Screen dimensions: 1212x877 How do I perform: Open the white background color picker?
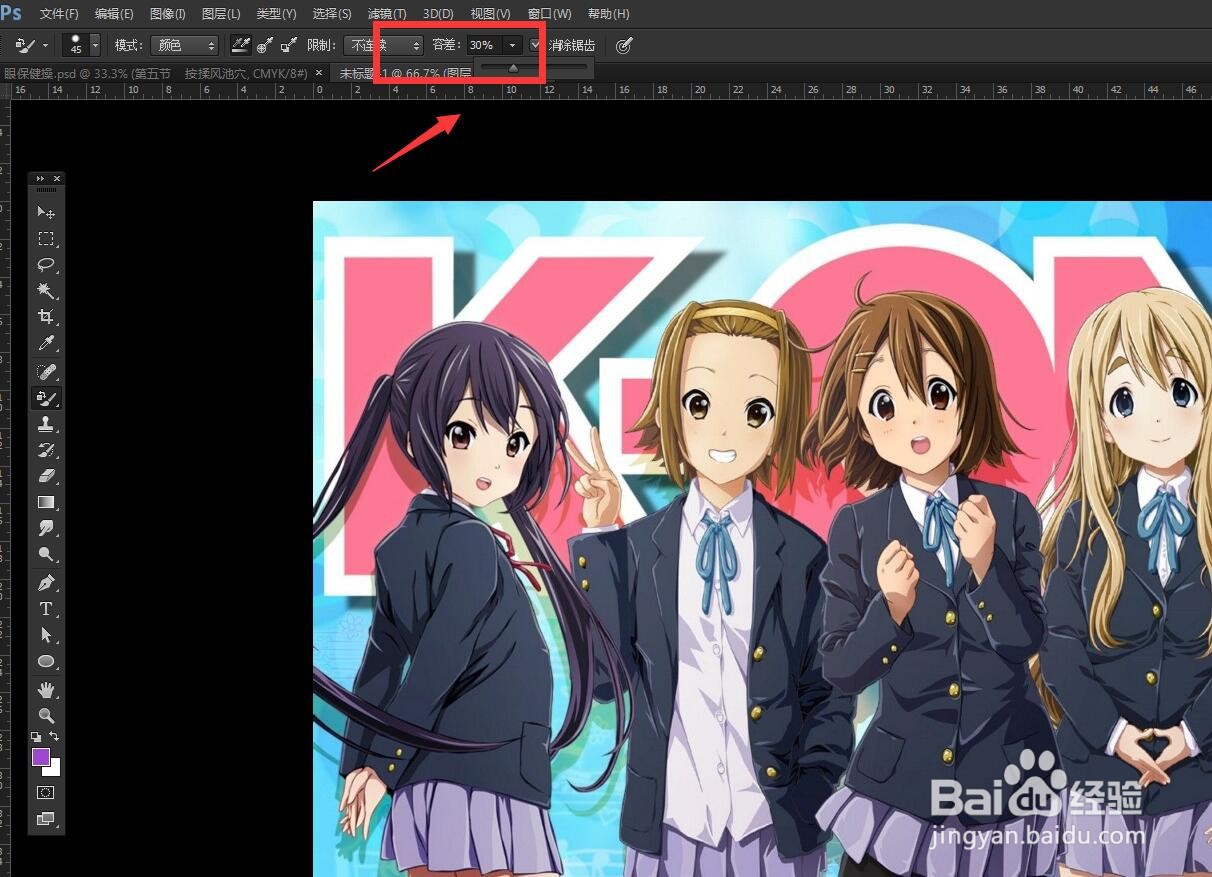click(55, 770)
